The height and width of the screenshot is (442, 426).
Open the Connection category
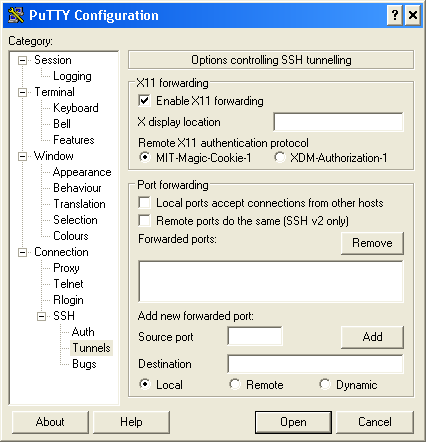tap(61, 252)
